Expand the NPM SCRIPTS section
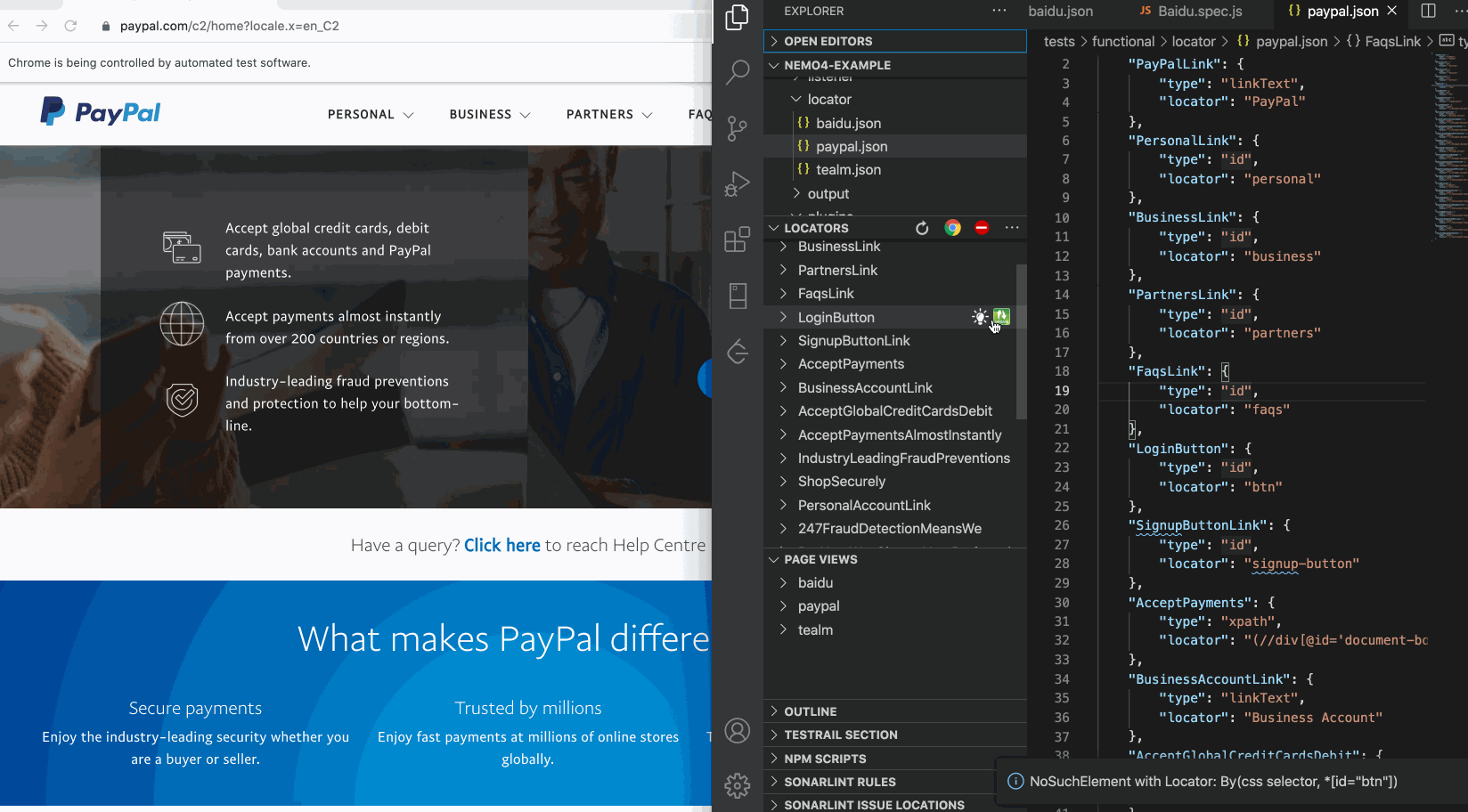 pos(894,759)
